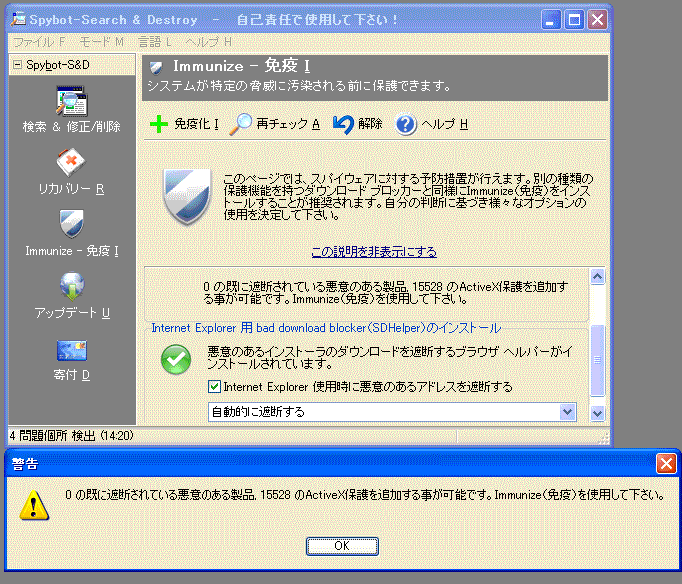Toggle Internet Explorer 悪意のあるアドレスを遮断する checkbox
The height and width of the screenshot is (584, 682).
pos(214,387)
